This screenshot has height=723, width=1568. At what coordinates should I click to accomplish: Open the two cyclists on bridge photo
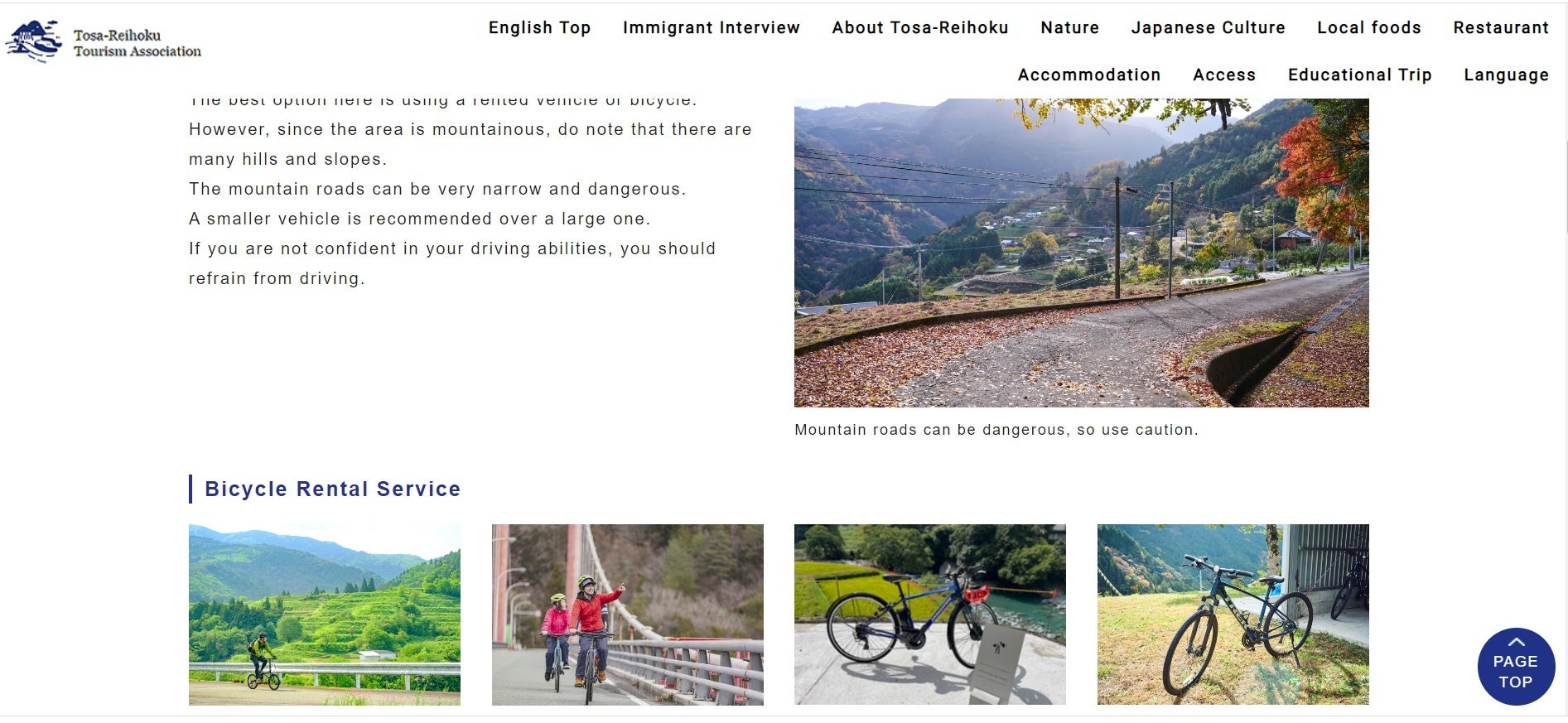tap(628, 615)
